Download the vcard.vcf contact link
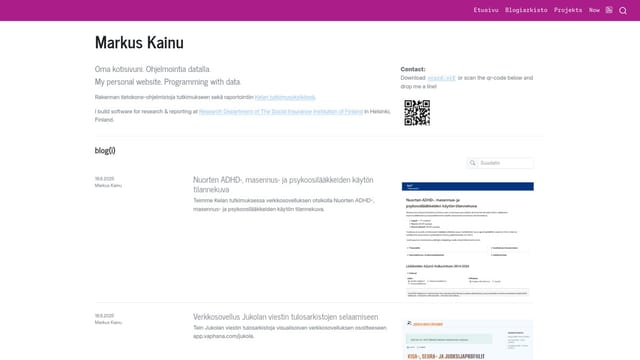 pos(441,78)
